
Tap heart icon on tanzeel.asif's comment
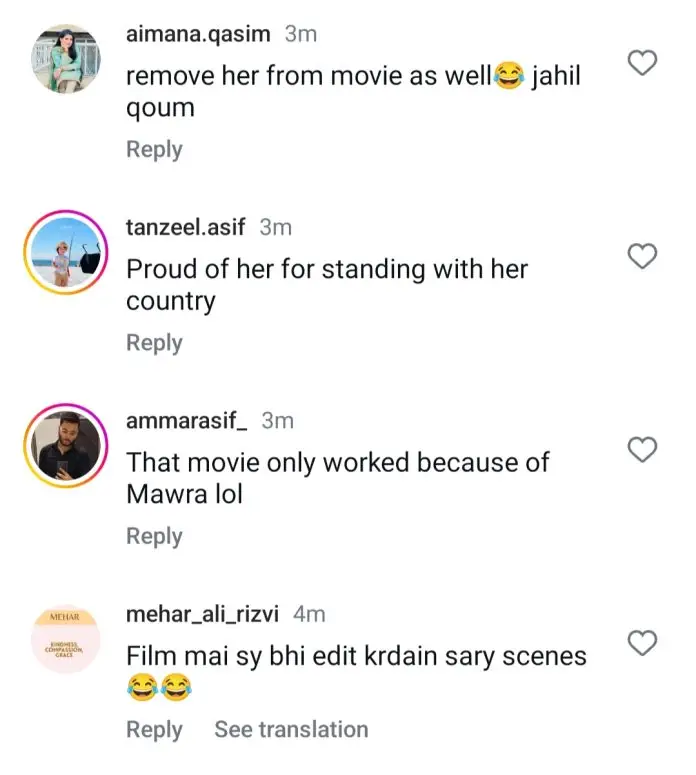tap(641, 257)
